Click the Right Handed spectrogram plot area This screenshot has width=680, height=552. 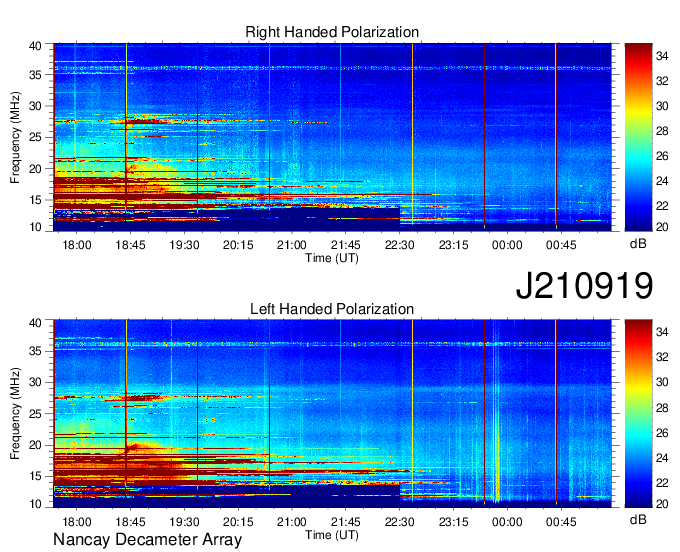click(x=332, y=137)
